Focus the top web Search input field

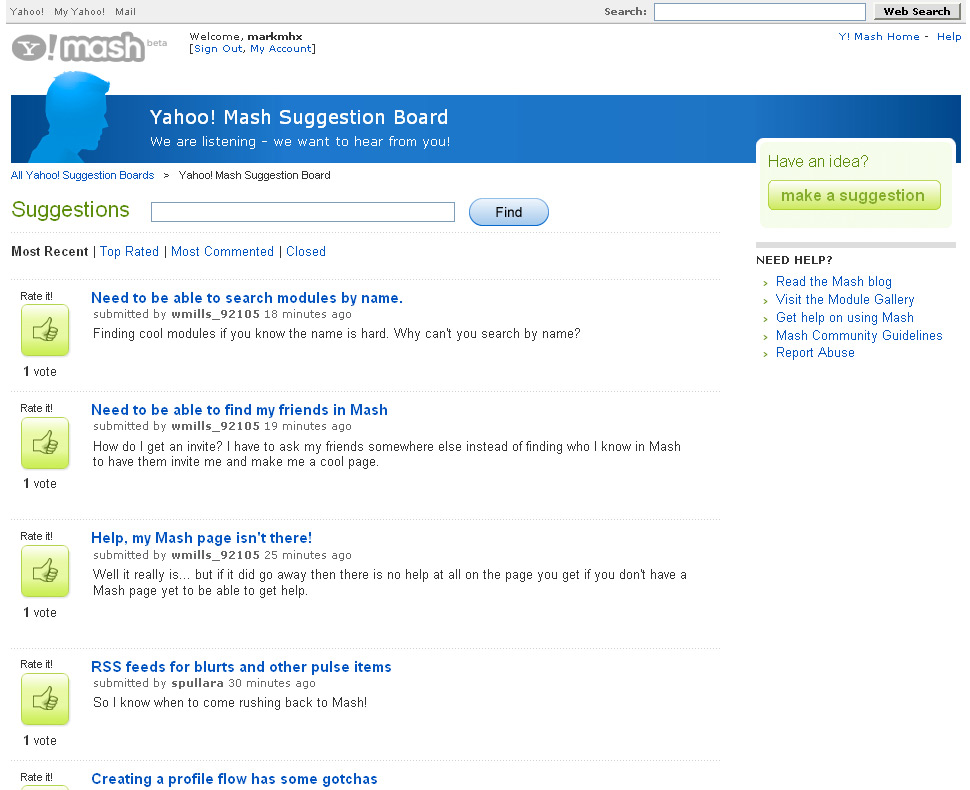point(760,12)
